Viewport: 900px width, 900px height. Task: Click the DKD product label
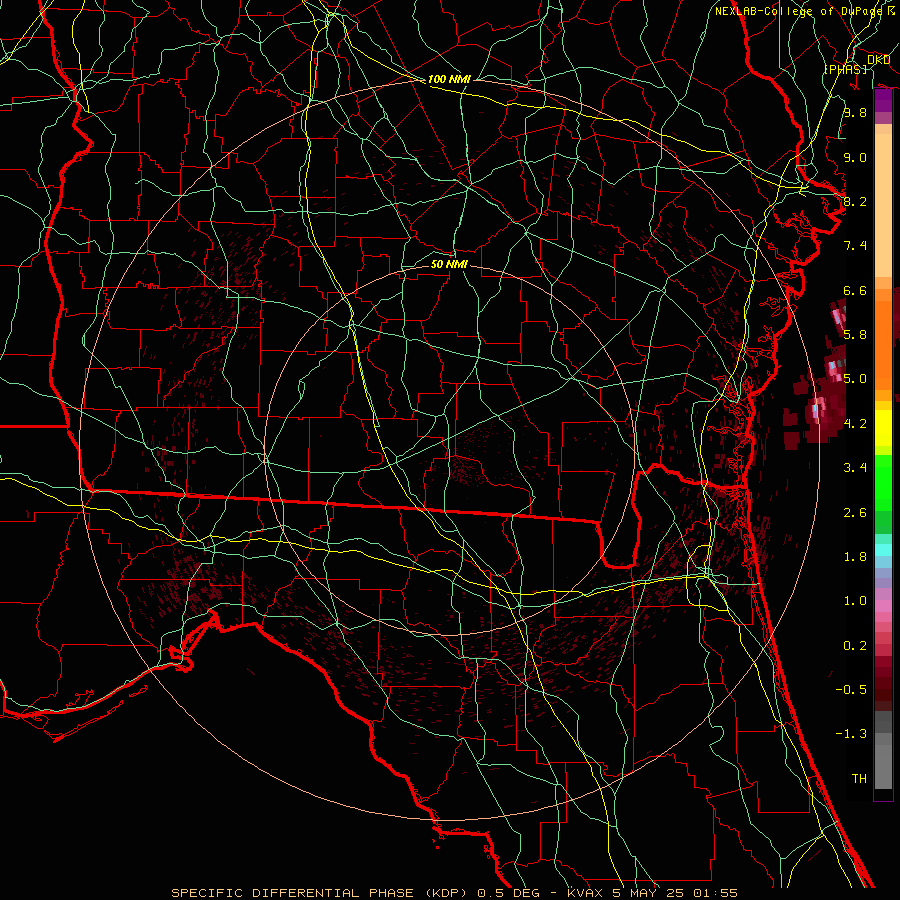878,60
